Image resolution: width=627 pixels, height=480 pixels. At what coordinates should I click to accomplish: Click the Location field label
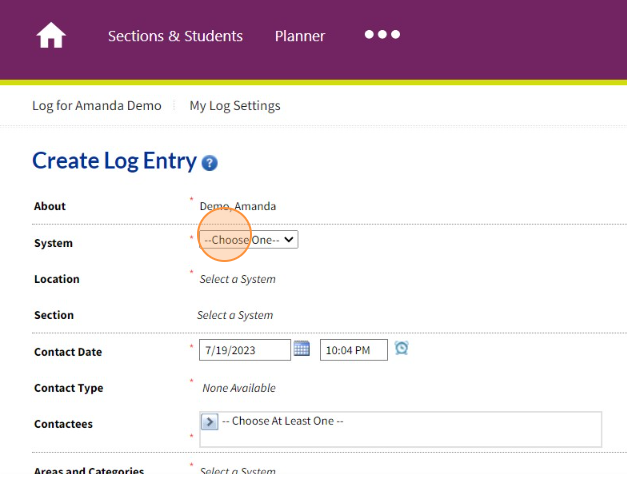click(57, 279)
